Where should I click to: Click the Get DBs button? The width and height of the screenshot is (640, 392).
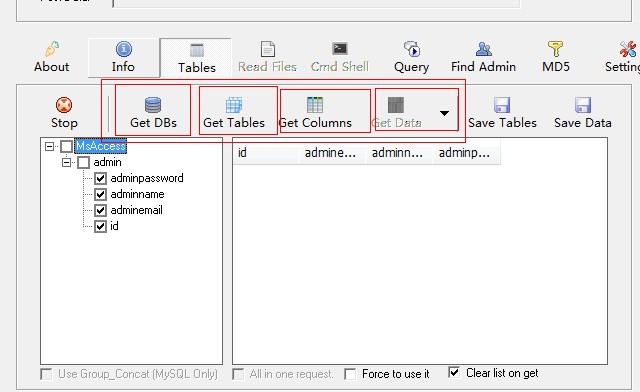[x=153, y=113]
